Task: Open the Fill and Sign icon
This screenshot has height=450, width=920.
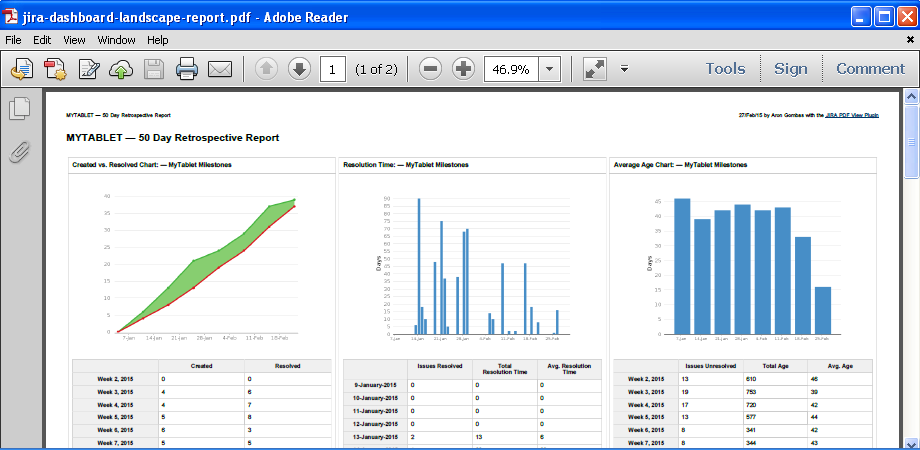Action: coord(89,69)
